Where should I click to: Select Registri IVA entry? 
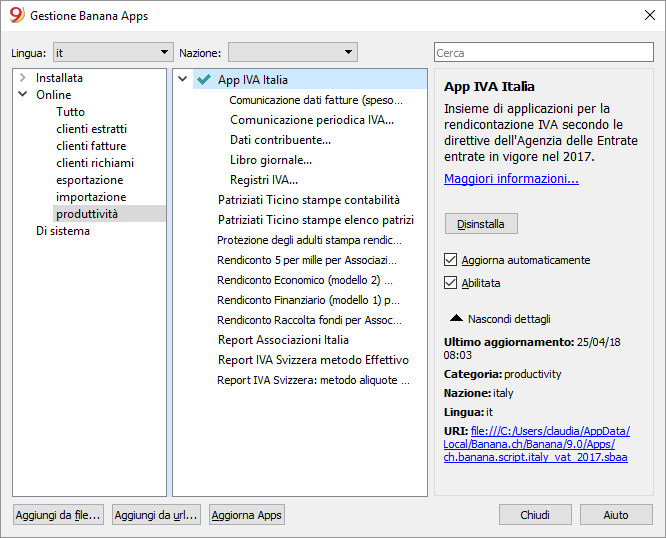click(264, 180)
